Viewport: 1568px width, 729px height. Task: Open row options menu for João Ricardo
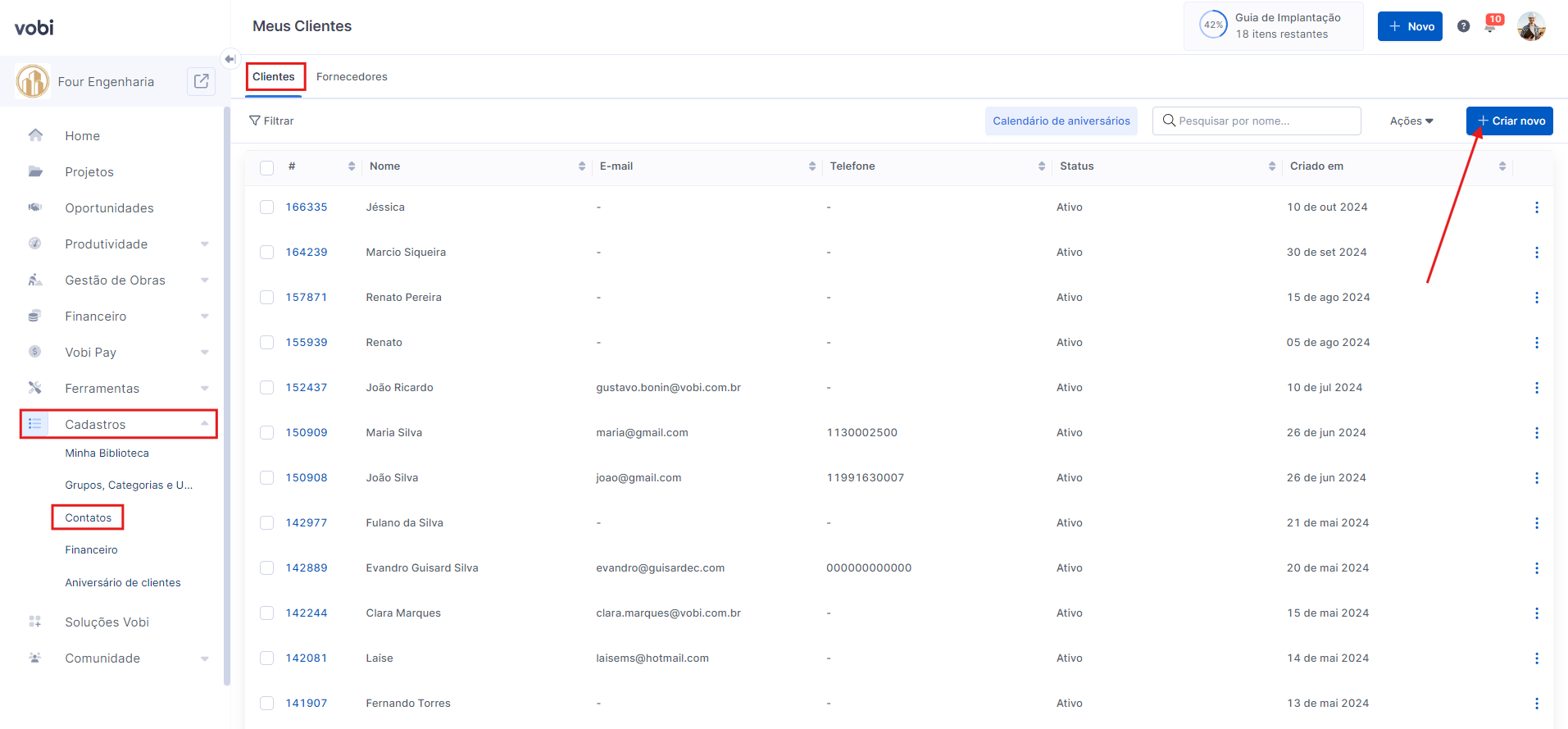tap(1537, 388)
